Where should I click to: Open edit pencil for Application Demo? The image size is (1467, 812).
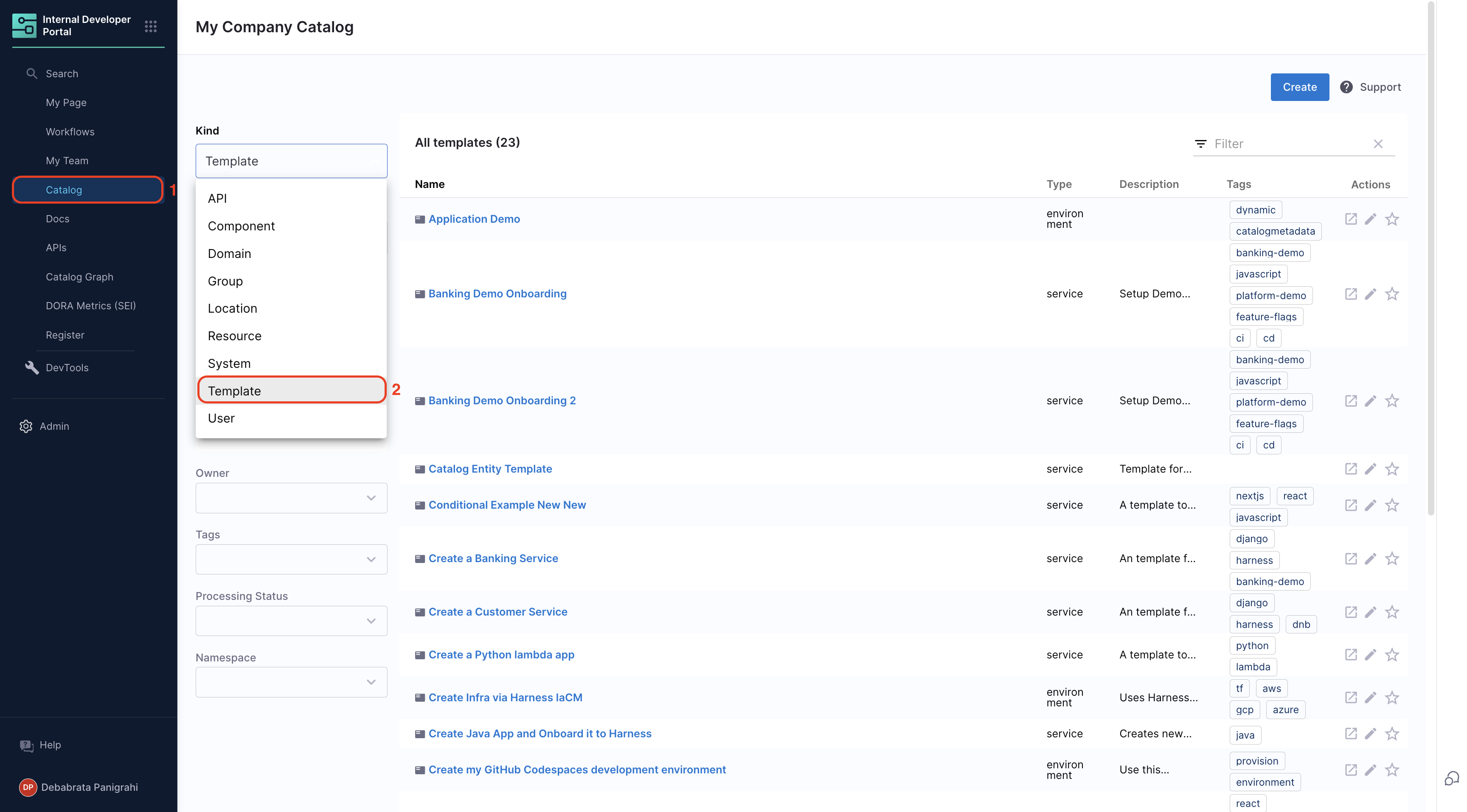[x=1371, y=219]
